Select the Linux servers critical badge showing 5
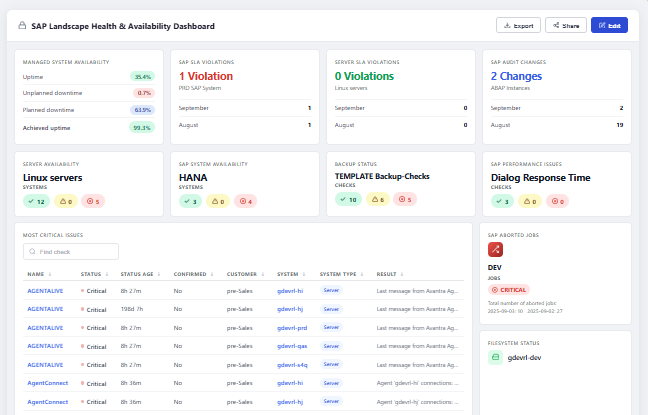648x415 pixels. tap(93, 201)
